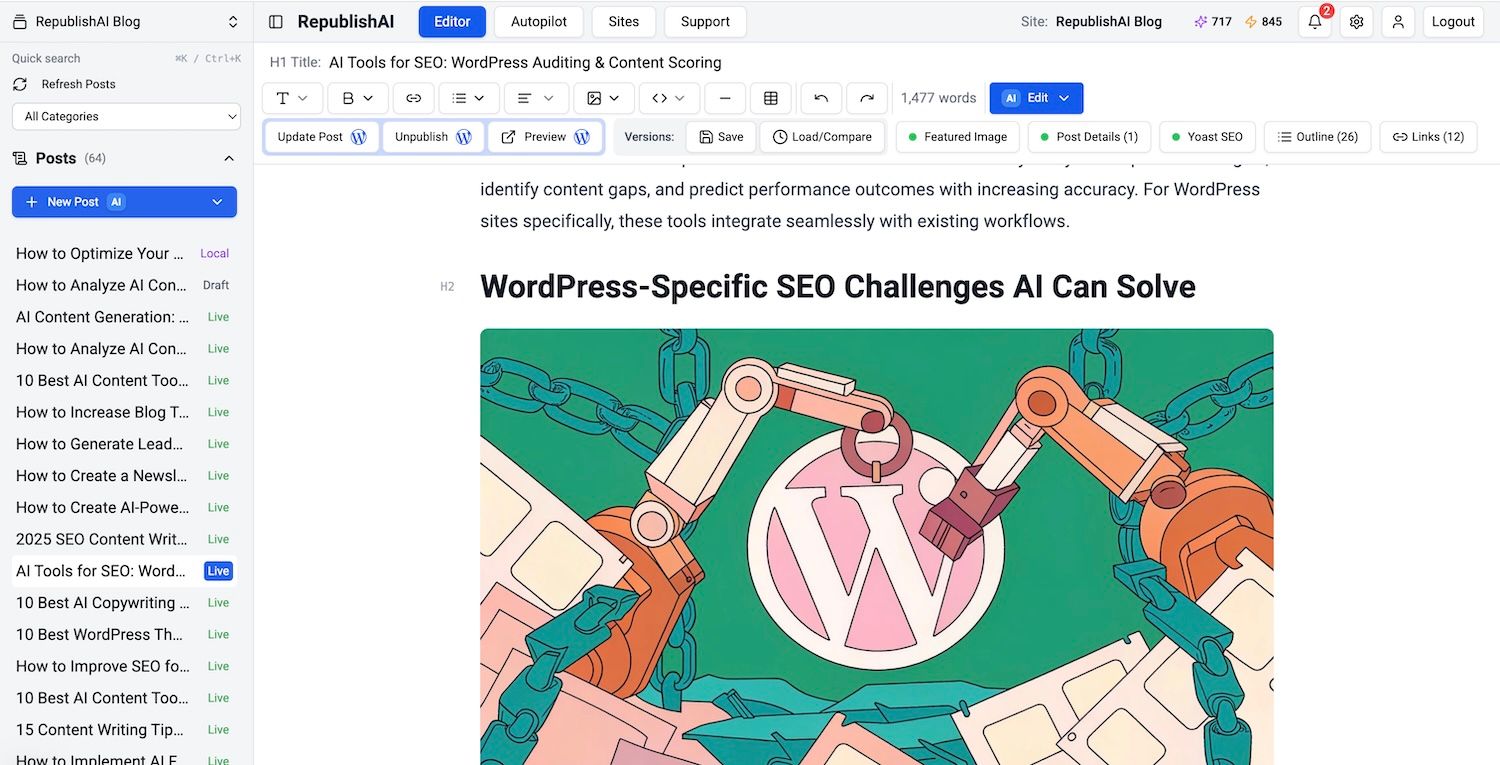Image resolution: width=1500 pixels, height=765 pixels.
Task: Open notifications bell with red badge
Action: pyautogui.click(x=1315, y=21)
